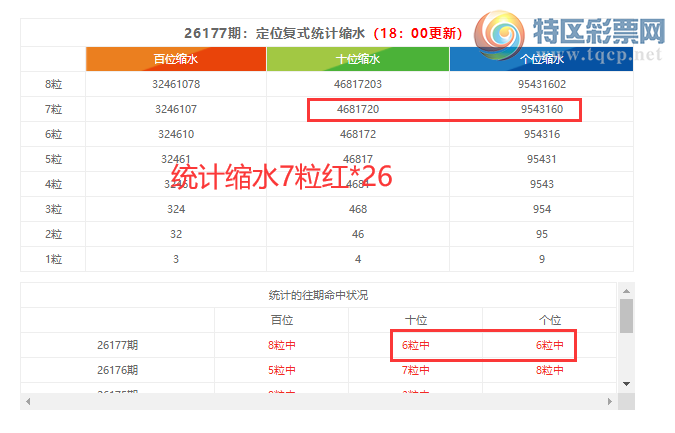Click the 26177期 row label

[x=118, y=345]
